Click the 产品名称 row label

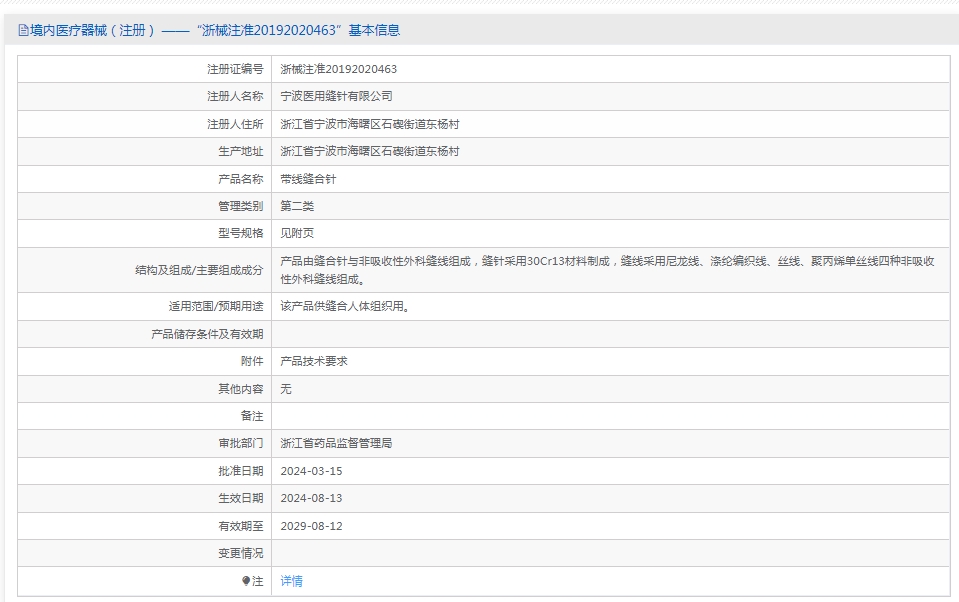click(240, 179)
